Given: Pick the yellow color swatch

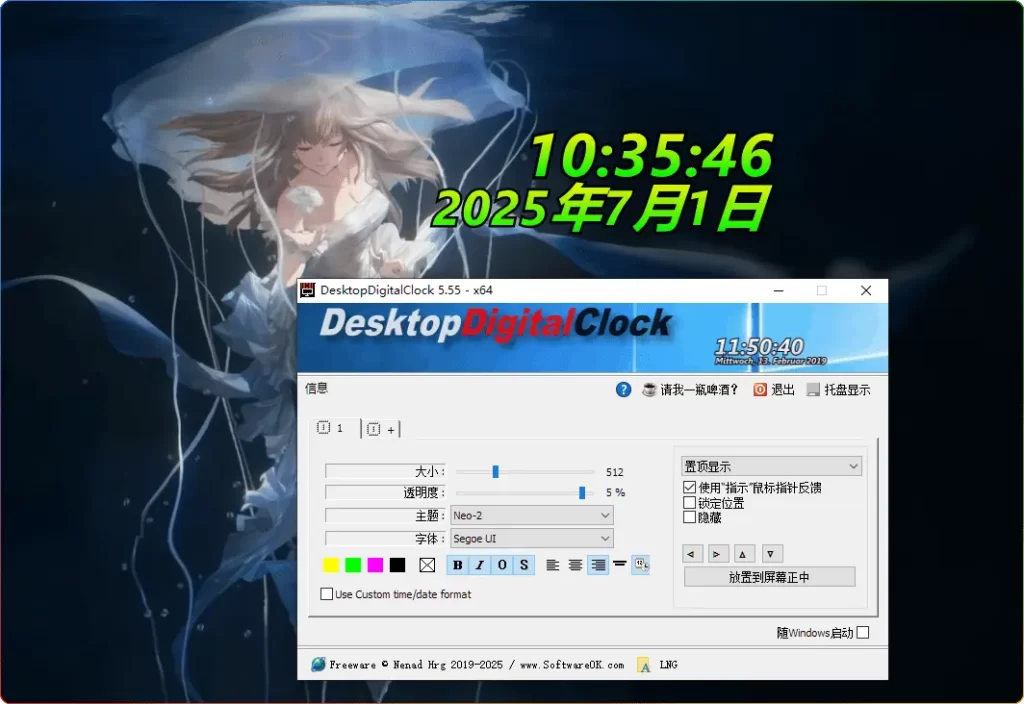Looking at the screenshot, I should click(331, 565).
